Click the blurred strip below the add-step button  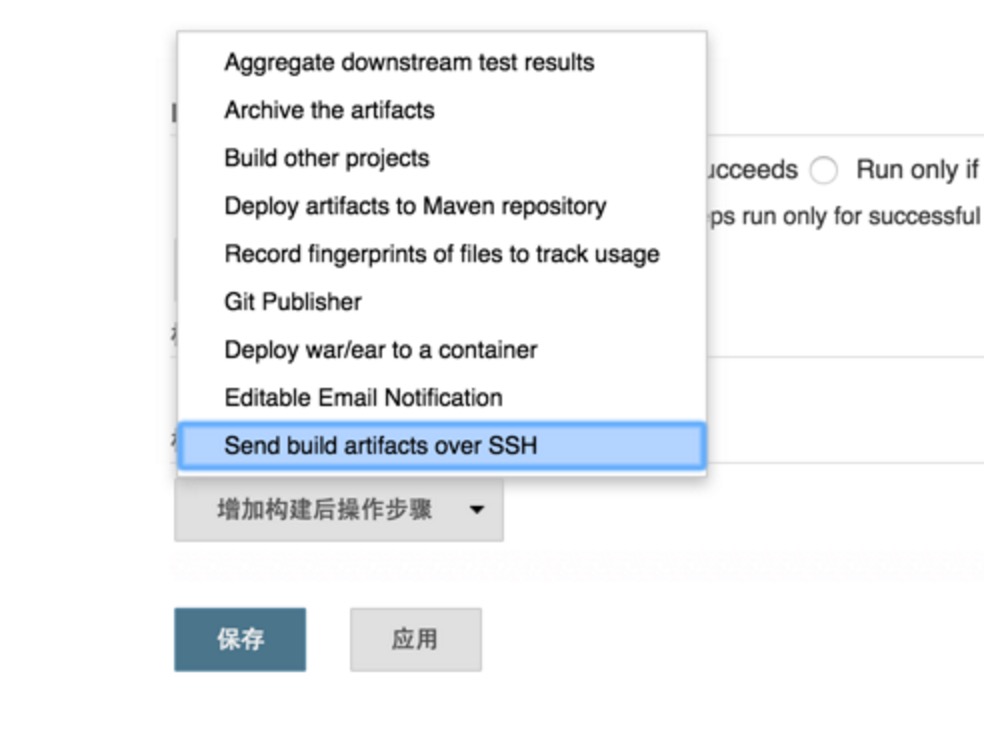pos(577,565)
